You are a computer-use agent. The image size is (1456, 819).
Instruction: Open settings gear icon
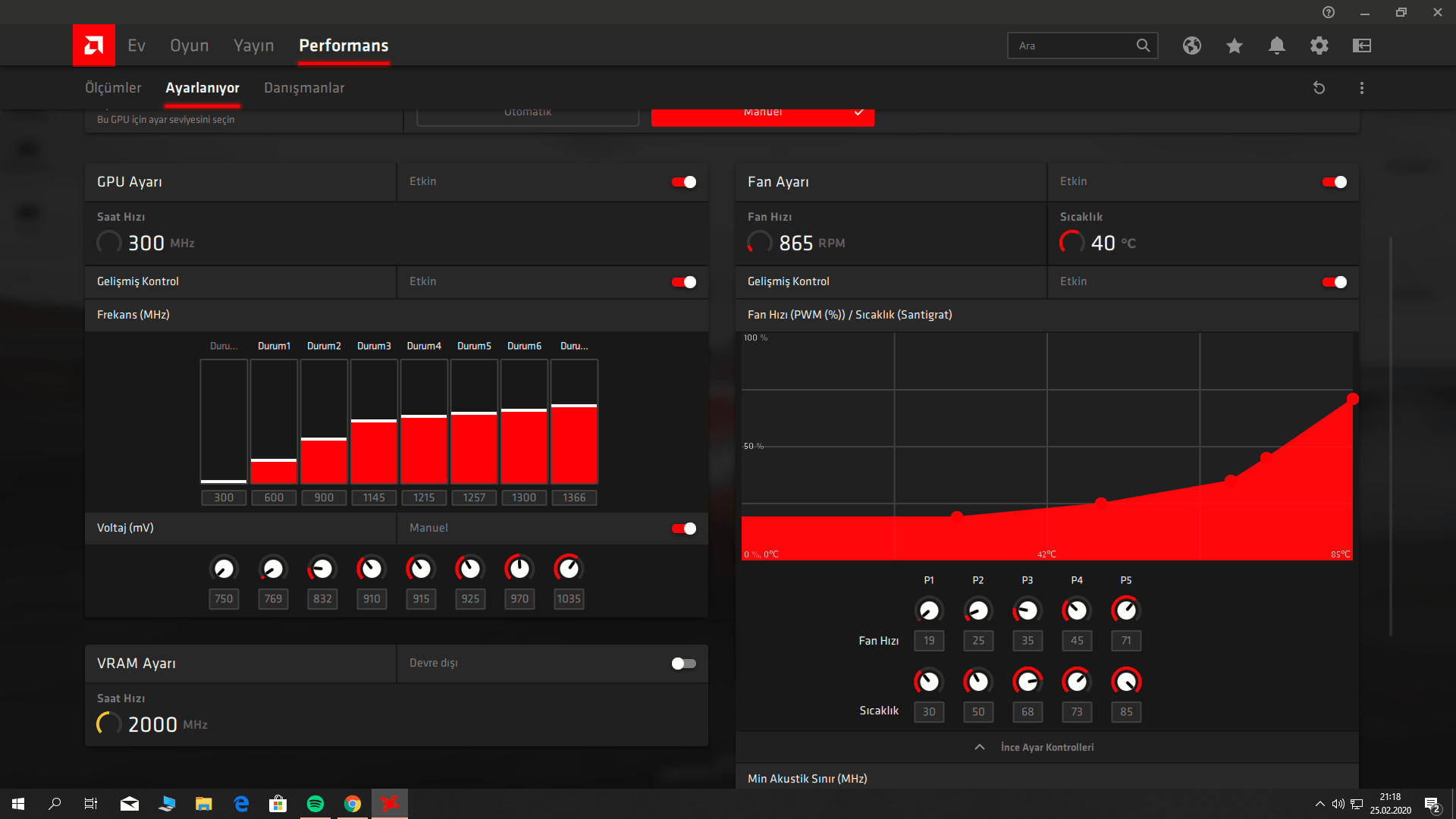pyautogui.click(x=1319, y=45)
